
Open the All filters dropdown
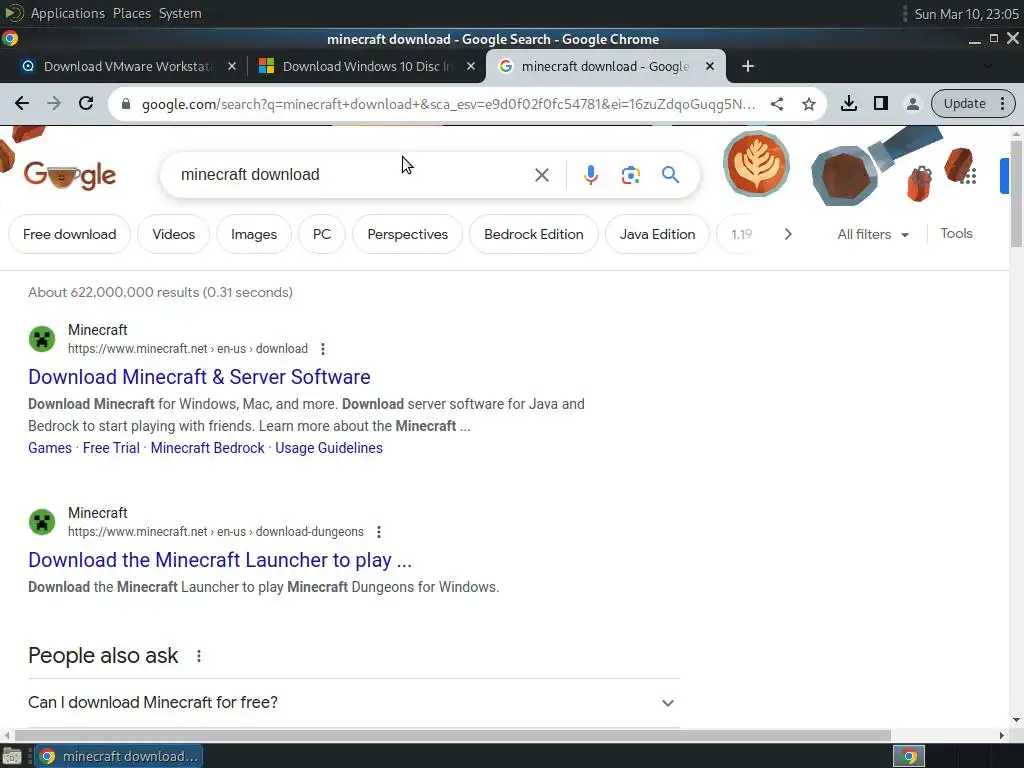pyautogui.click(x=872, y=234)
